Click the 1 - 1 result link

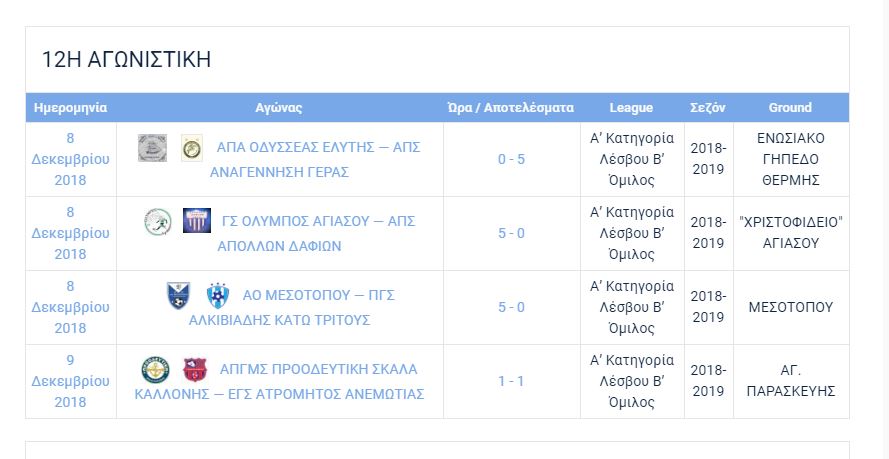tap(511, 381)
